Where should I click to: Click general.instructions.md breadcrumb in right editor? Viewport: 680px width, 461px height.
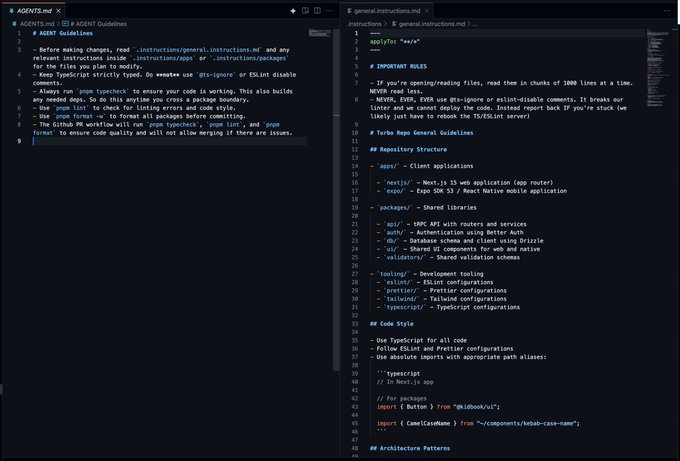(428, 24)
